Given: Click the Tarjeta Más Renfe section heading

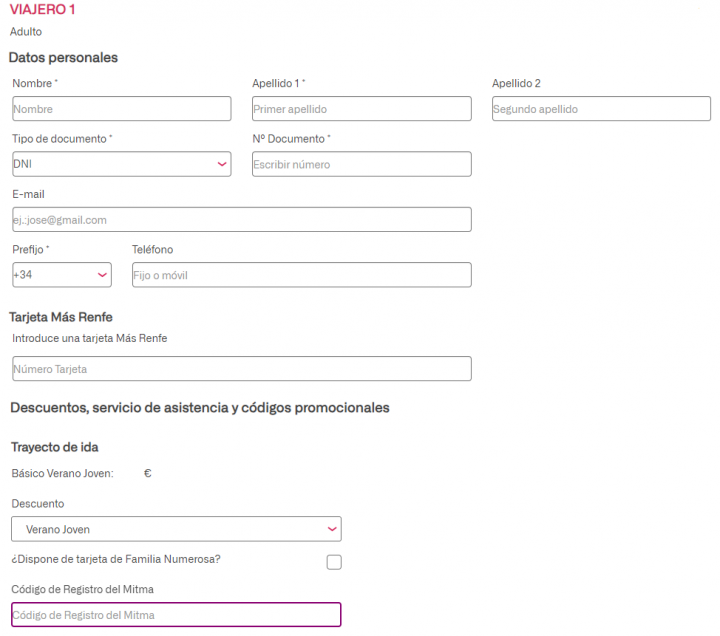Looking at the screenshot, I should coord(60,317).
